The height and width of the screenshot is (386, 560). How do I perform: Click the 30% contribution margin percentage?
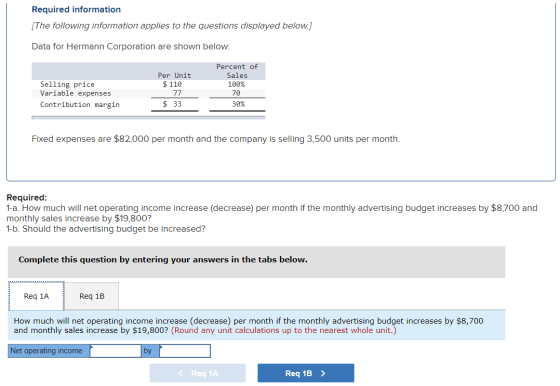[x=238, y=104]
